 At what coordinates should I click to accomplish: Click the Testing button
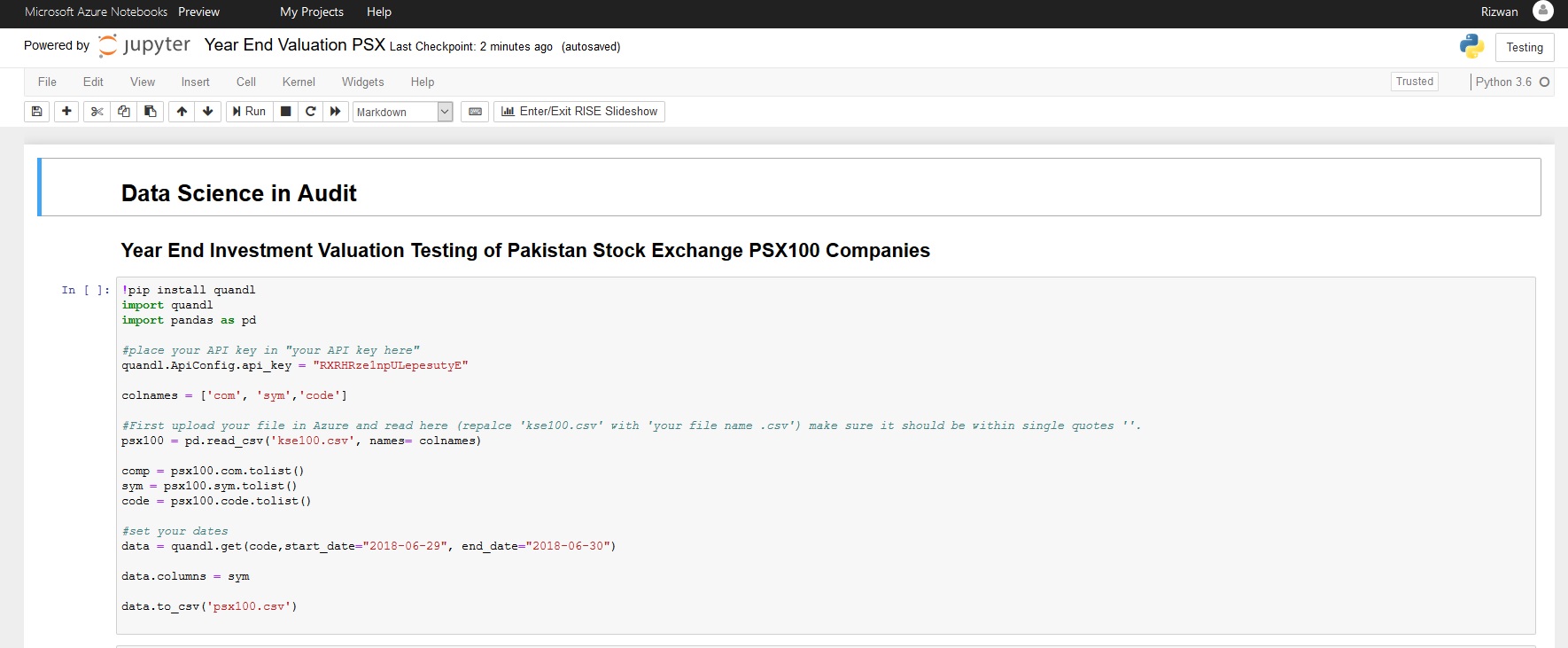pyautogui.click(x=1525, y=48)
